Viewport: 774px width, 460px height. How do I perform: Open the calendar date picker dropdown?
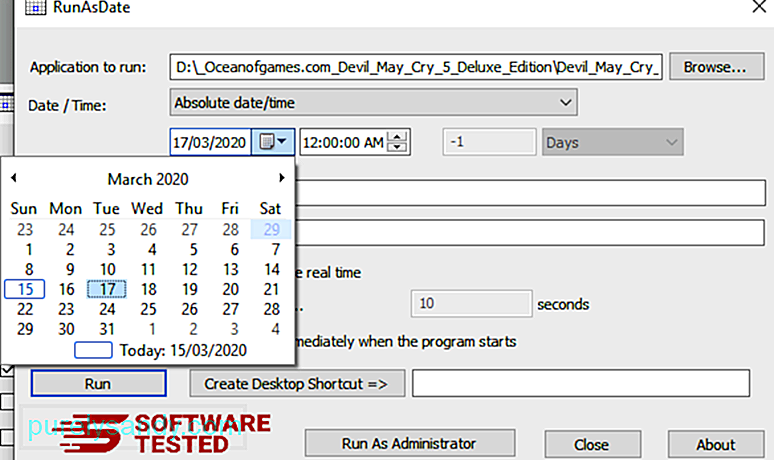273,142
